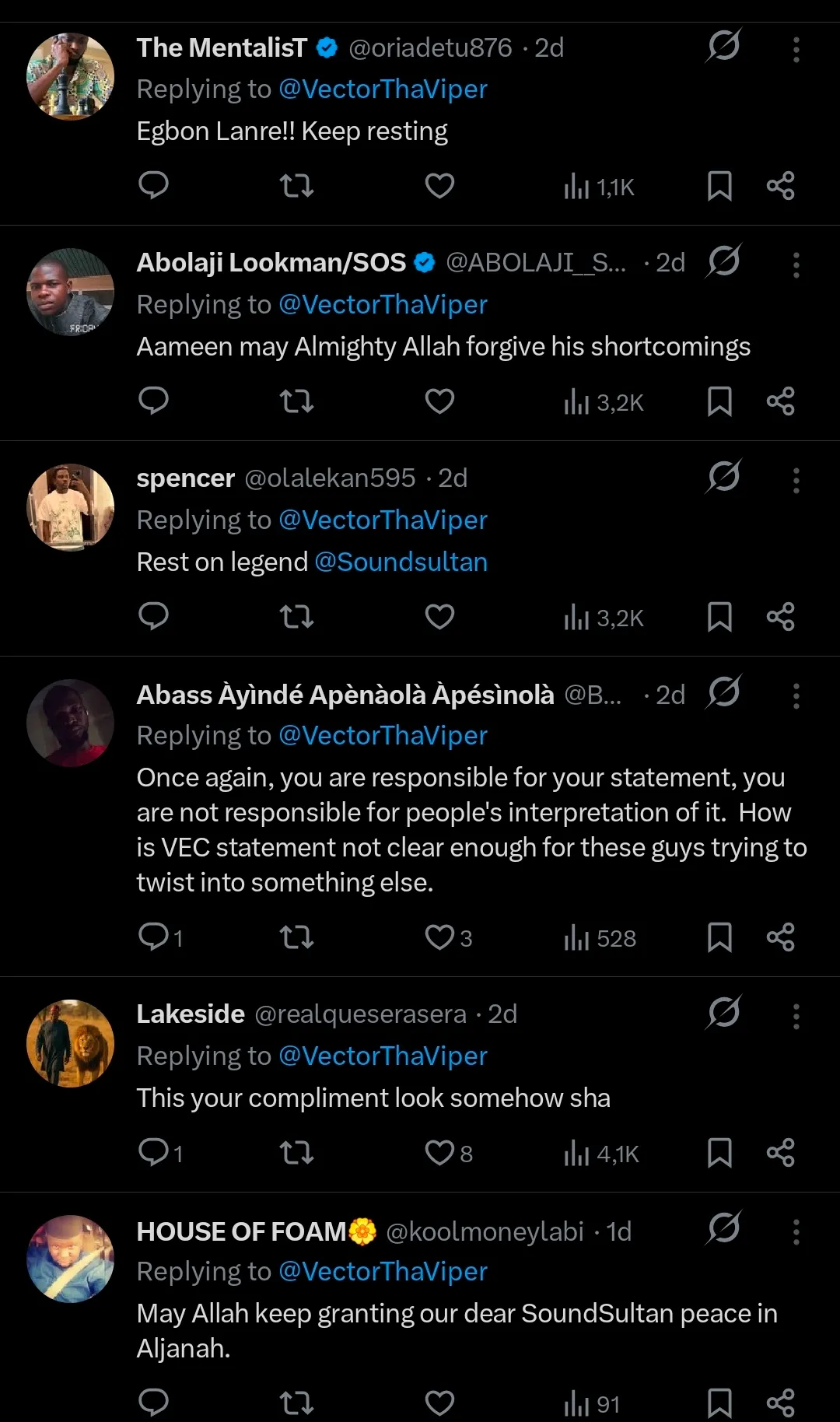Viewport: 840px width, 1422px height.
Task: Open Grok icon on The MentalisT's tweet
Action: click(723, 46)
